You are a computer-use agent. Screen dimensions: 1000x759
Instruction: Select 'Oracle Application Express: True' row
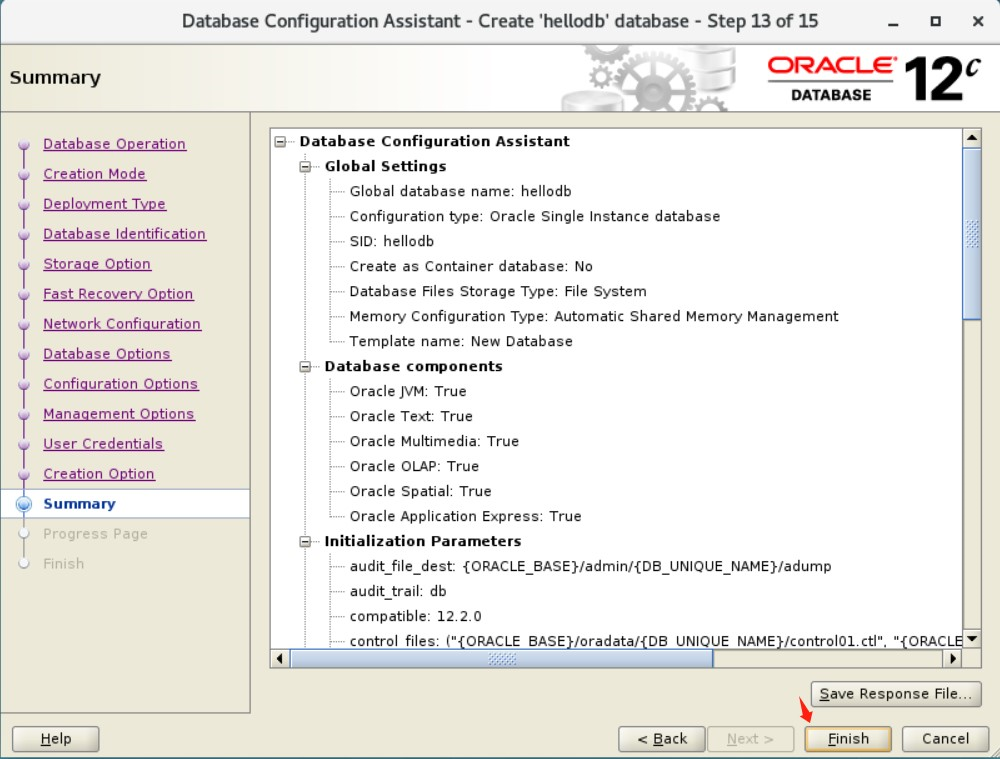pyautogui.click(x=465, y=516)
